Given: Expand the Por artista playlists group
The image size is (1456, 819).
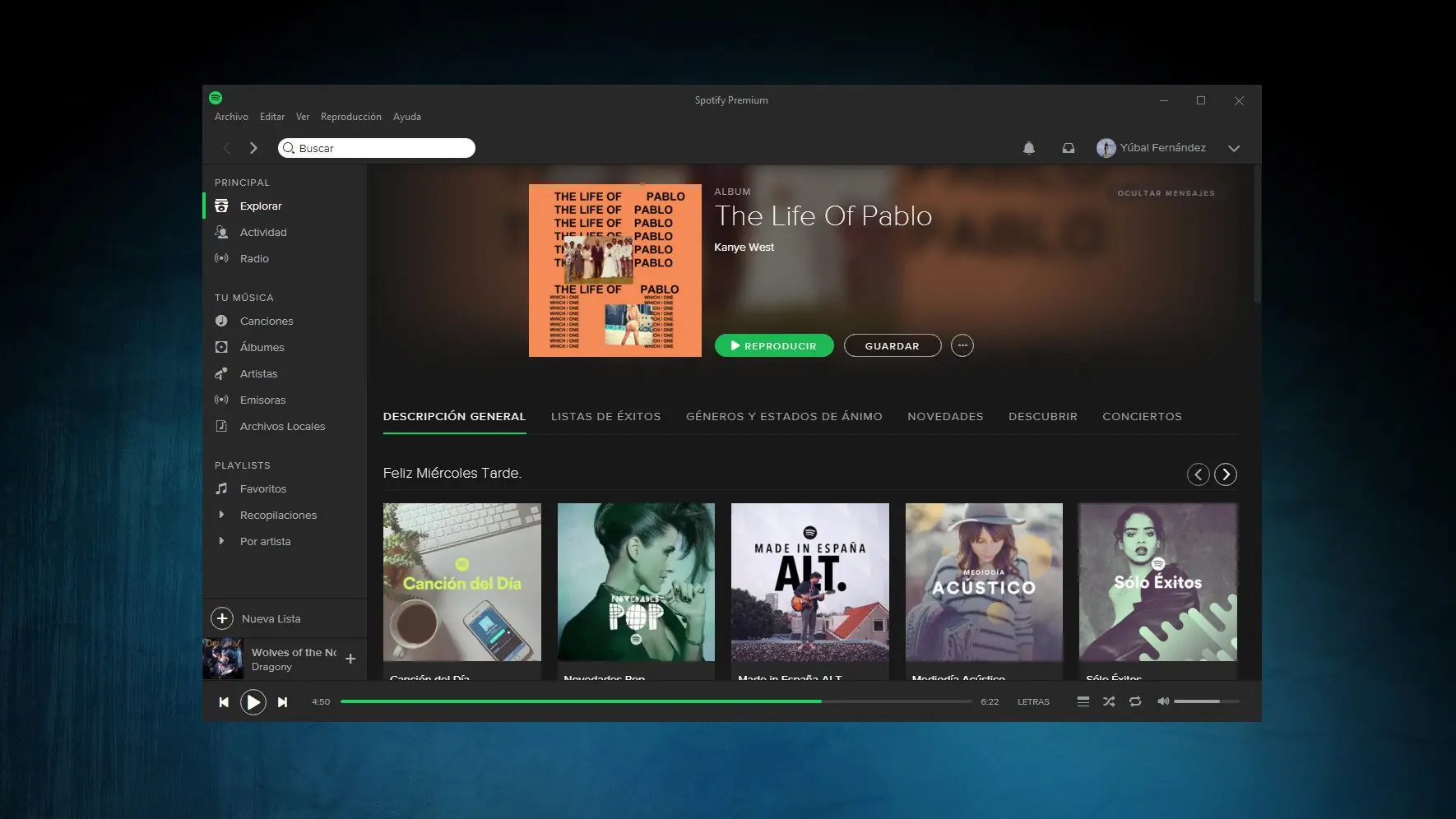Looking at the screenshot, I should (264, 541).
